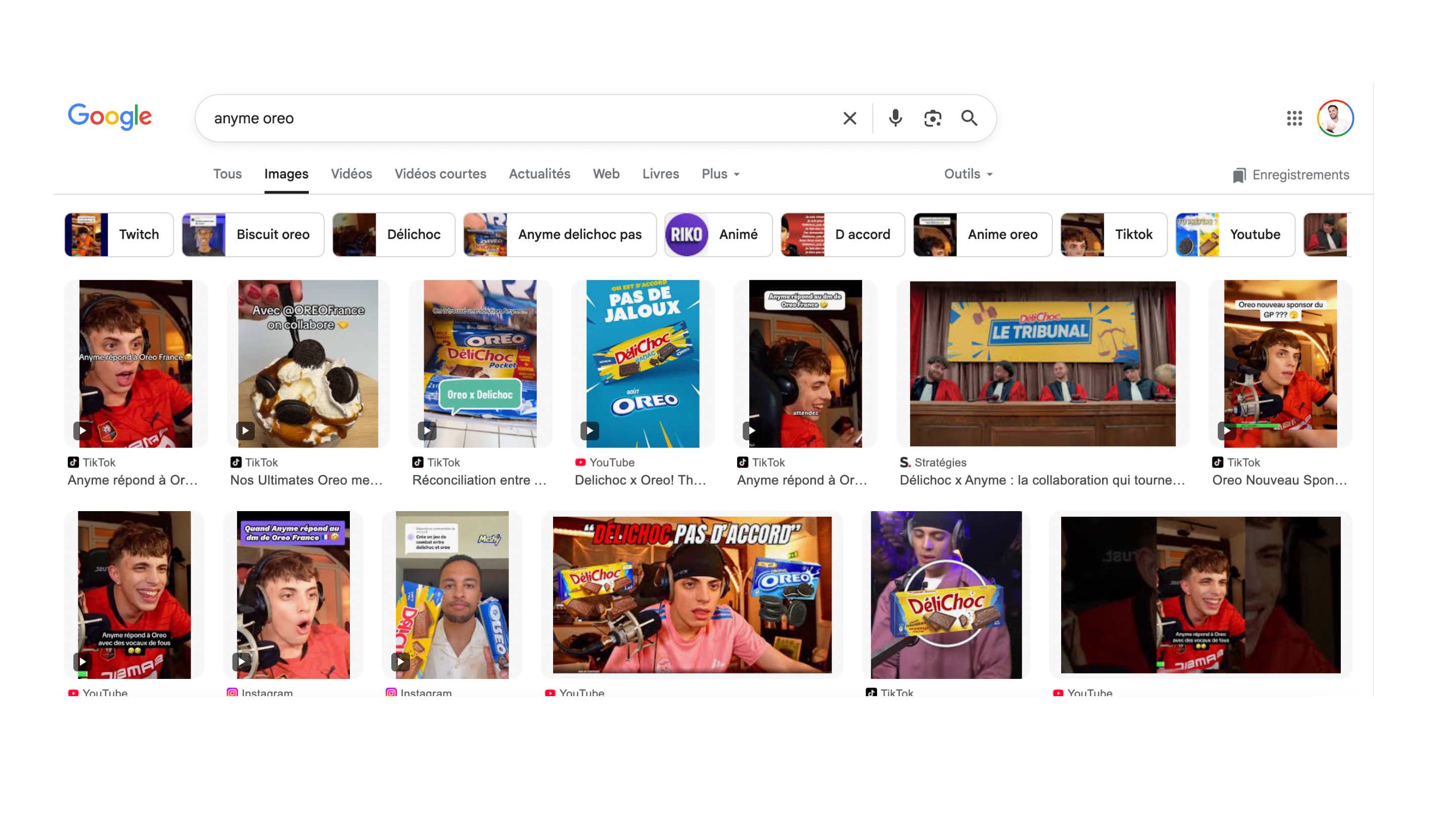The width and height of the screenshot is (1456, 819).
Task: Open the Pas de Jaloux Oreo thumbnail
Action: (x=642, y=363)
